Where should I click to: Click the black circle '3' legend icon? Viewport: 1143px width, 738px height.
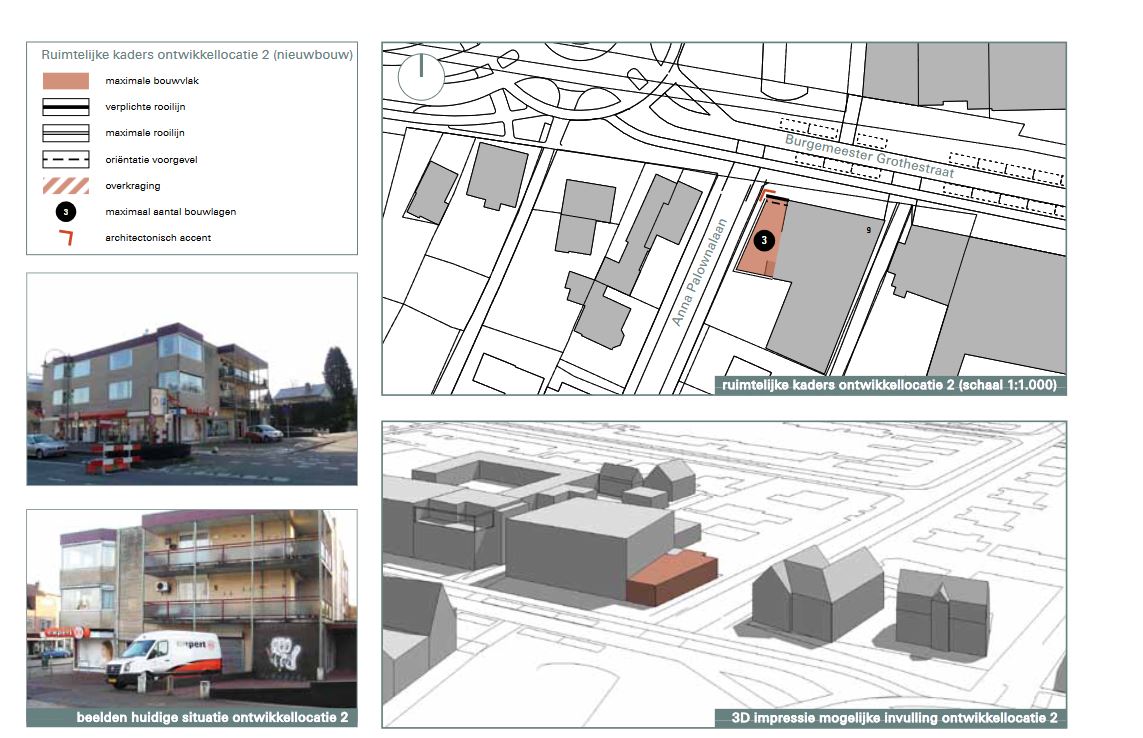(x=66, y=211)
